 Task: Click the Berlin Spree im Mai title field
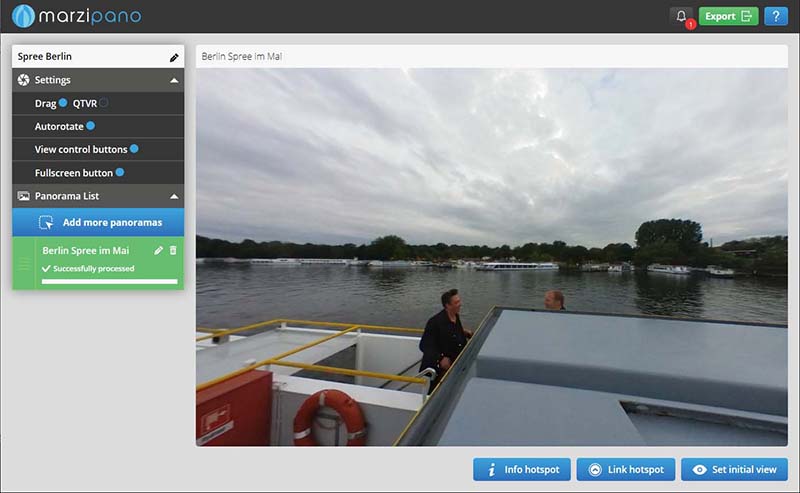click(x=492, y=57)
